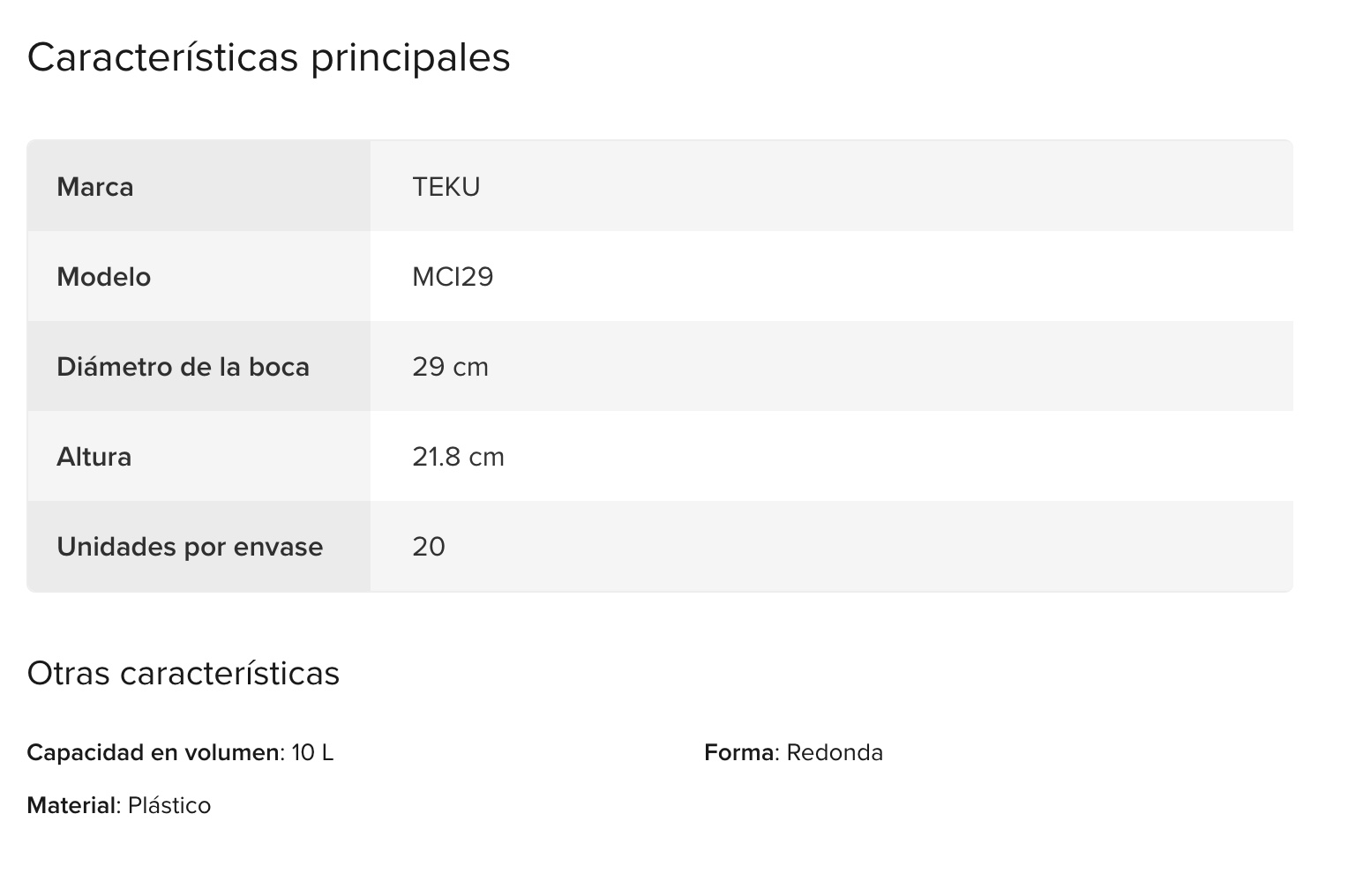Select the 29 cm diameter value
The width and height of the screenshot is (1371, 896).
450,367
